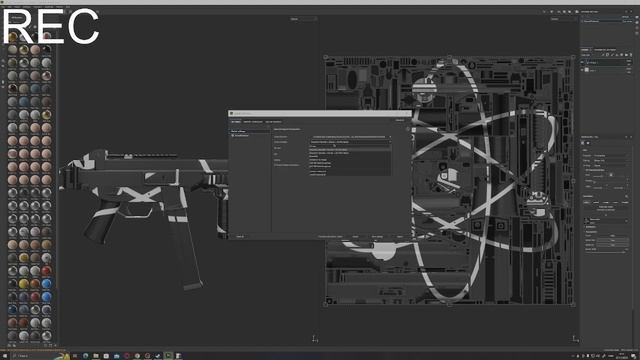The image size is (640, 360).
Task: Add a fill layer using the bucket icon
Action: pyautogui.click(x=617, y=55)
